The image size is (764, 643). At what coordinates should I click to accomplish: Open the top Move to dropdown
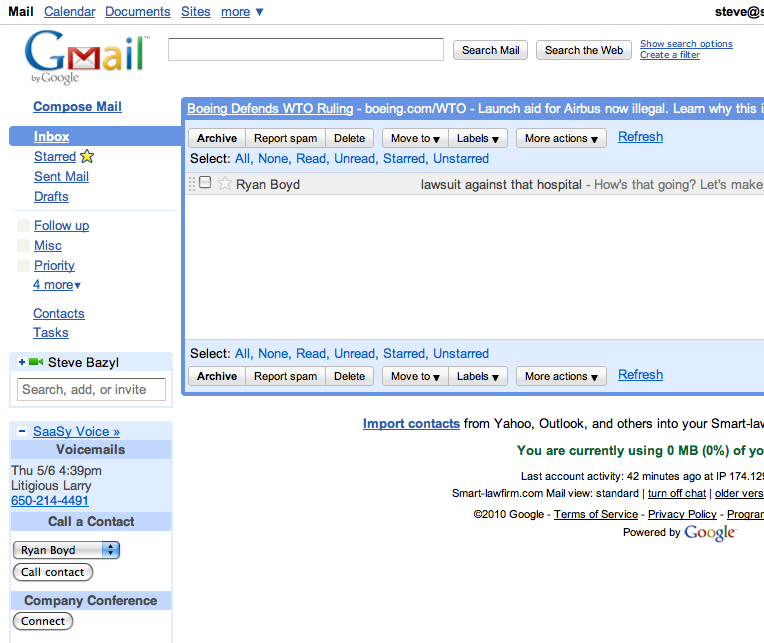click(415, 138)
